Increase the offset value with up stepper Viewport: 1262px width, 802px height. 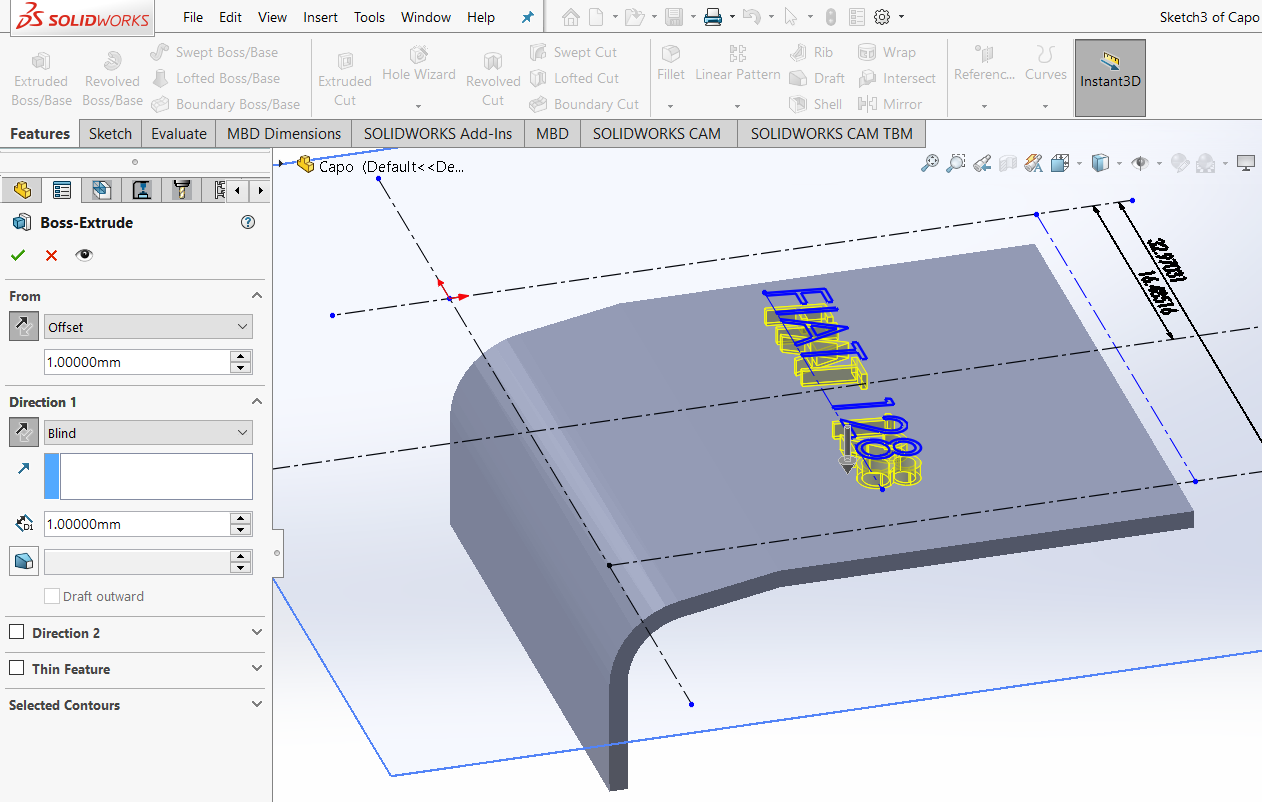240,356
